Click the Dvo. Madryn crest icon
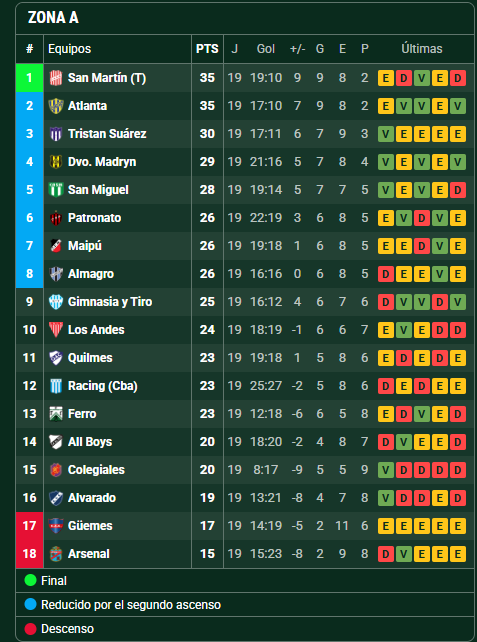477x642 pixels. (x=56, y=162)
